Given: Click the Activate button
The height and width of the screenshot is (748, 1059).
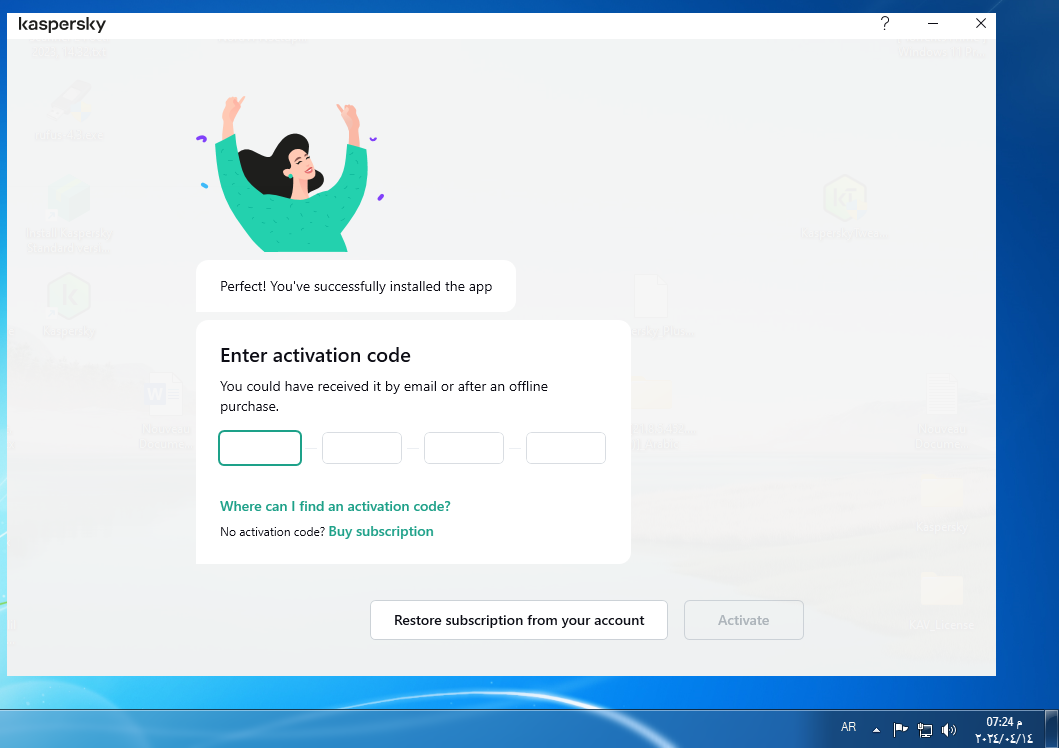Looking at the screenshot, I should (x=744, y=620).
